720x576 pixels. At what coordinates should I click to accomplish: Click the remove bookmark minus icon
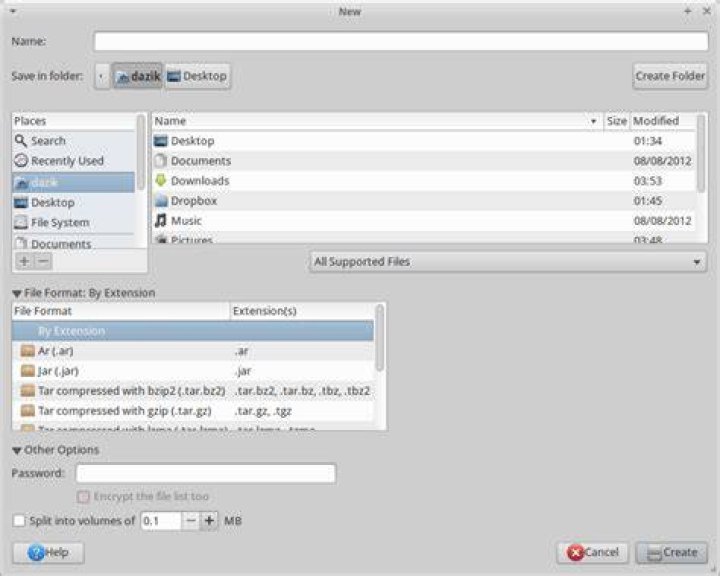(43, 261)
